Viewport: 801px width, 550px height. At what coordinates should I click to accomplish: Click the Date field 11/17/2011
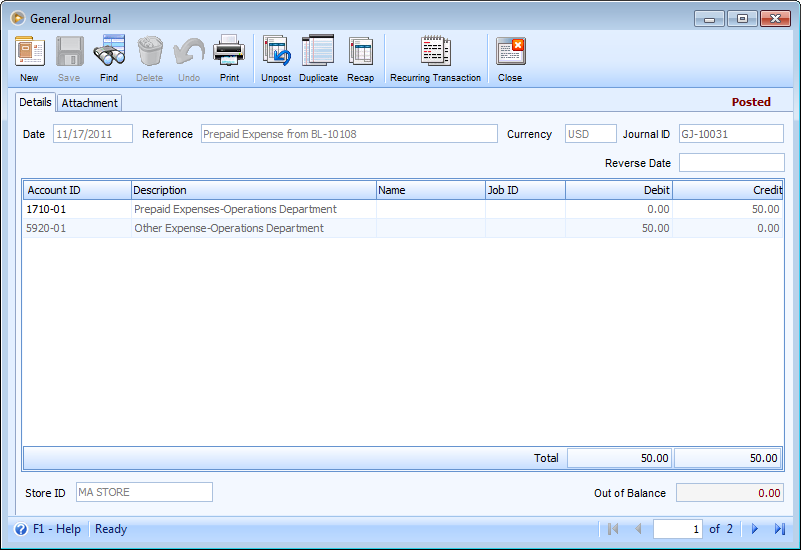click(x=93, y=134)
